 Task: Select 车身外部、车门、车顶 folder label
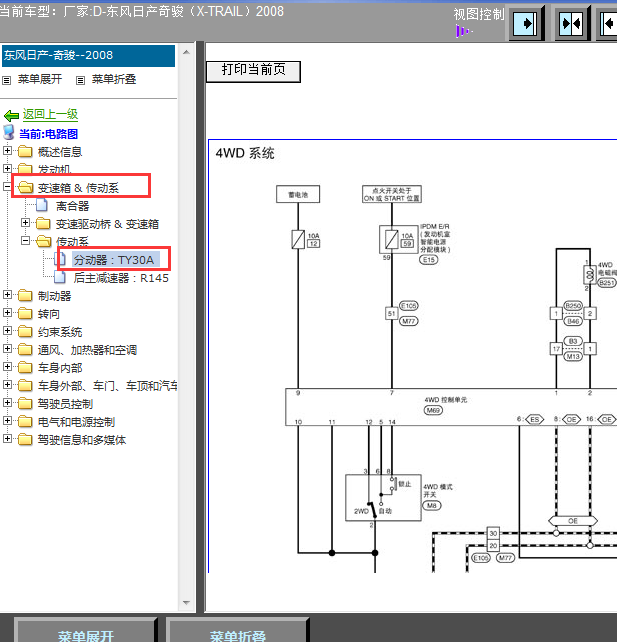click(x=107, y=386)
